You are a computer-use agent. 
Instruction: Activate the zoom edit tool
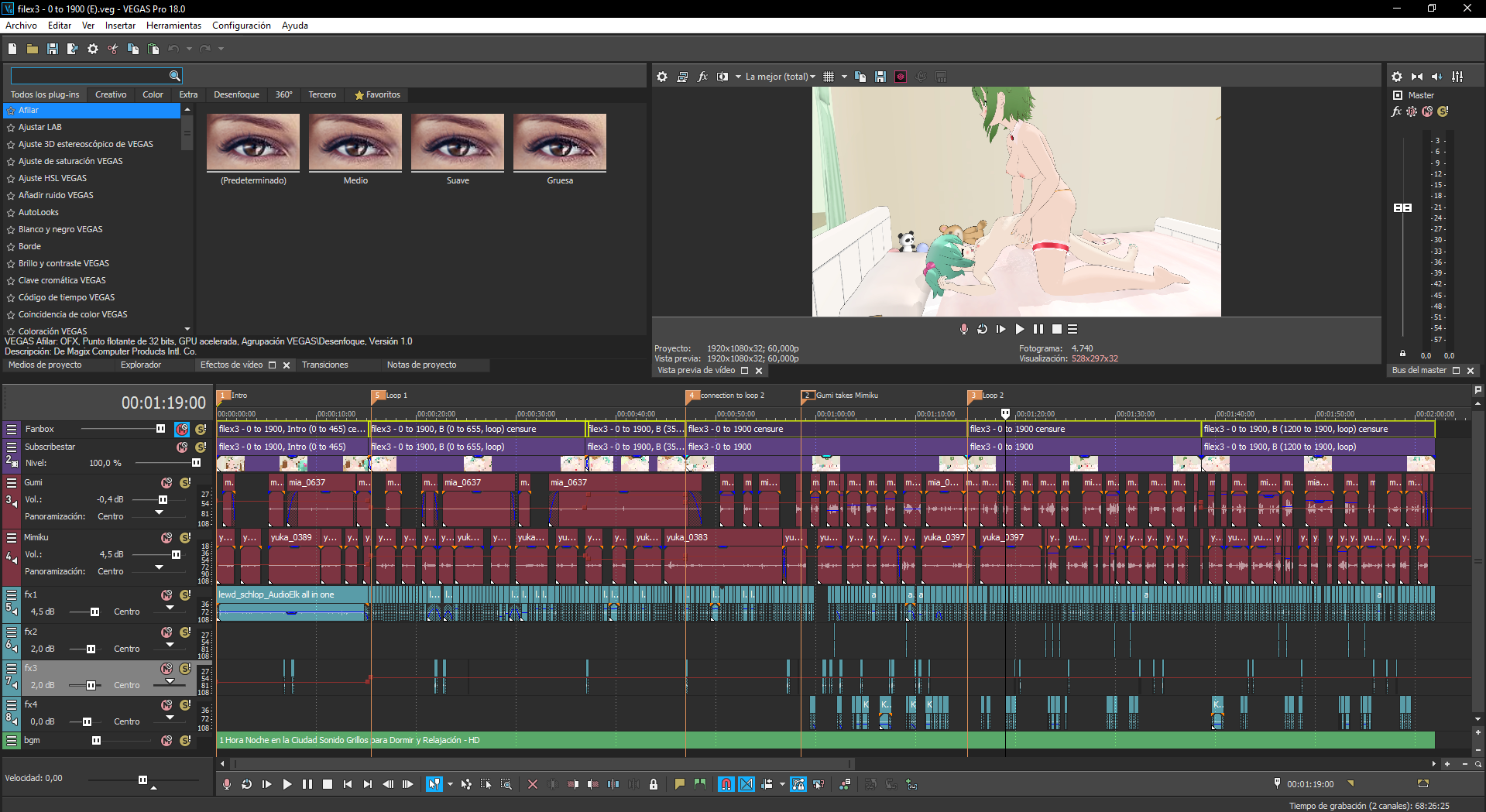coord(506,784)
